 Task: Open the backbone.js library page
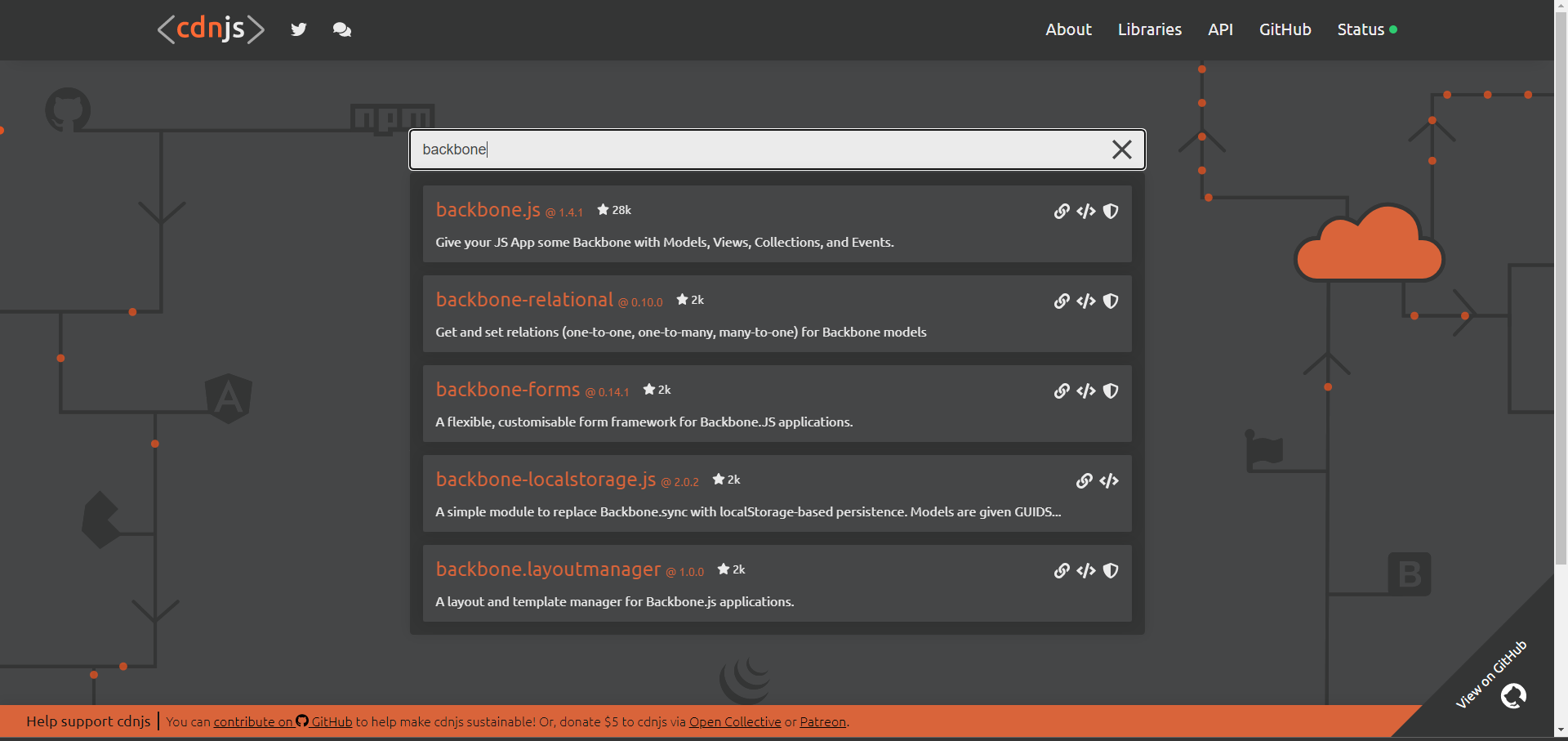487,210
